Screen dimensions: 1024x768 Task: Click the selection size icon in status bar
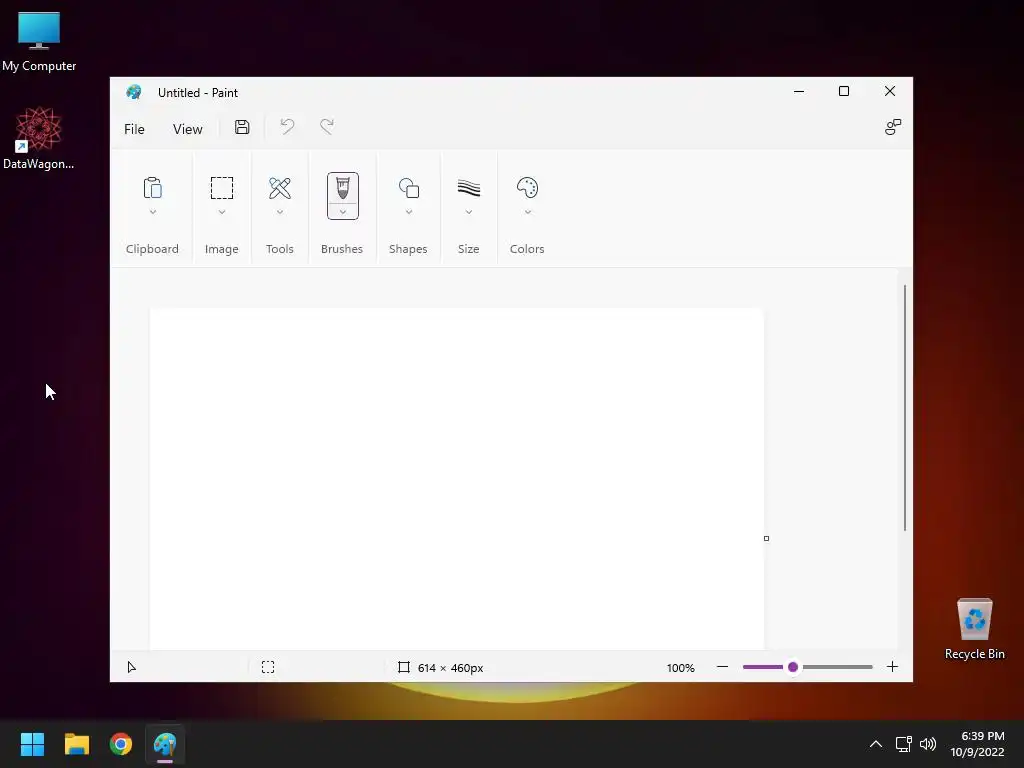click(x=268, y=667)
